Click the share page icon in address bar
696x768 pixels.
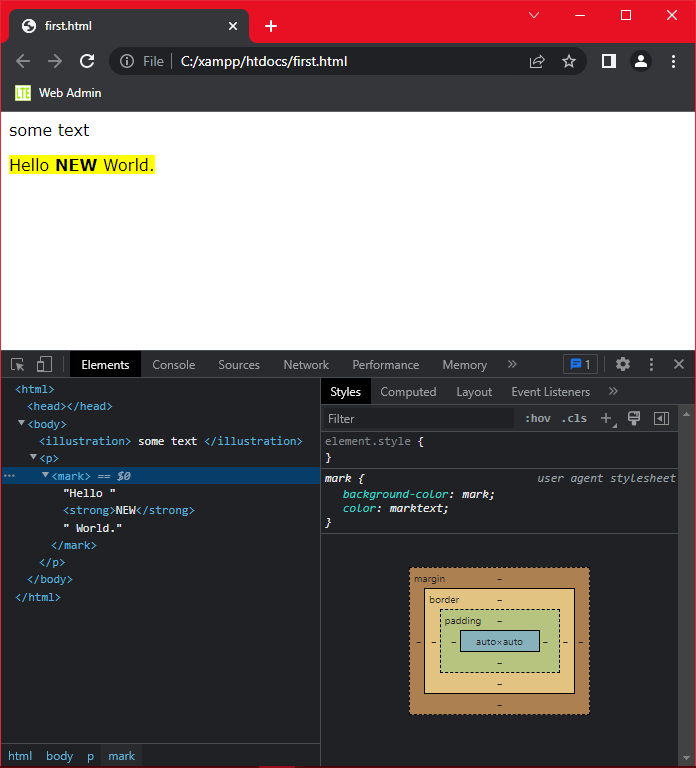537,61
